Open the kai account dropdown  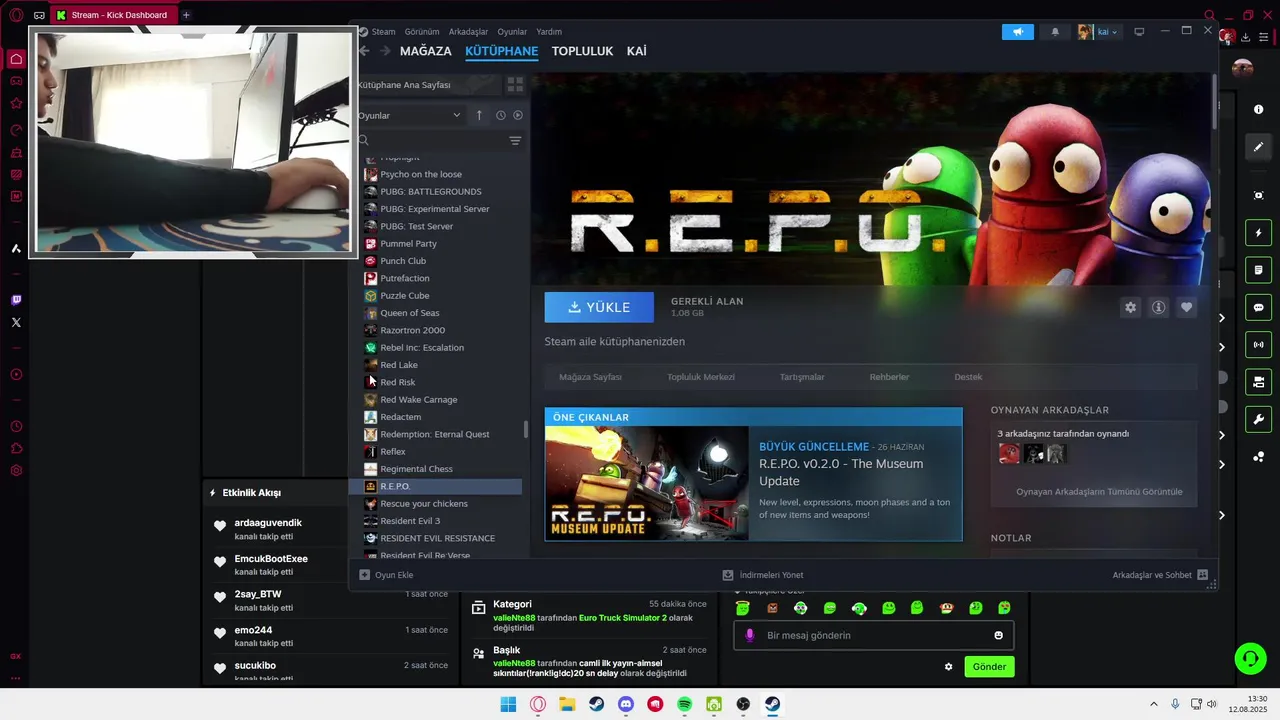click(1108, 32)
